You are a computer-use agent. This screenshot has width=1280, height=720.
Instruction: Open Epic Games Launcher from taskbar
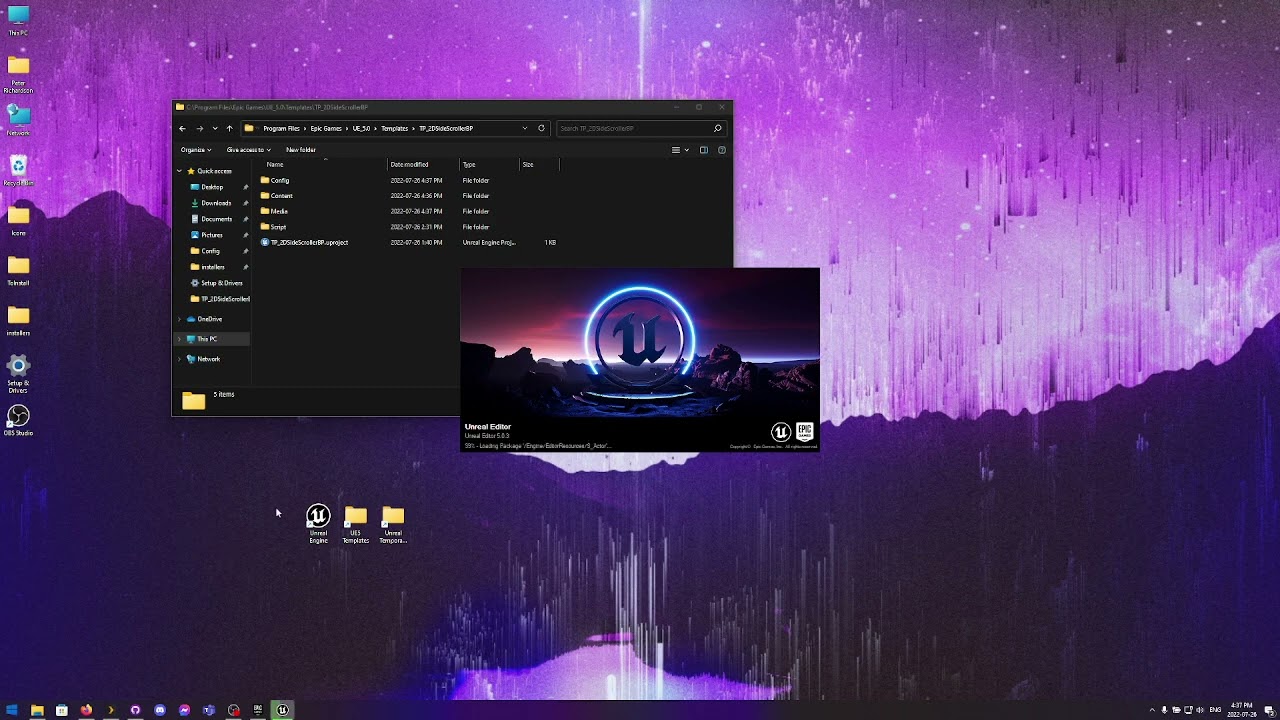[258, 710]
